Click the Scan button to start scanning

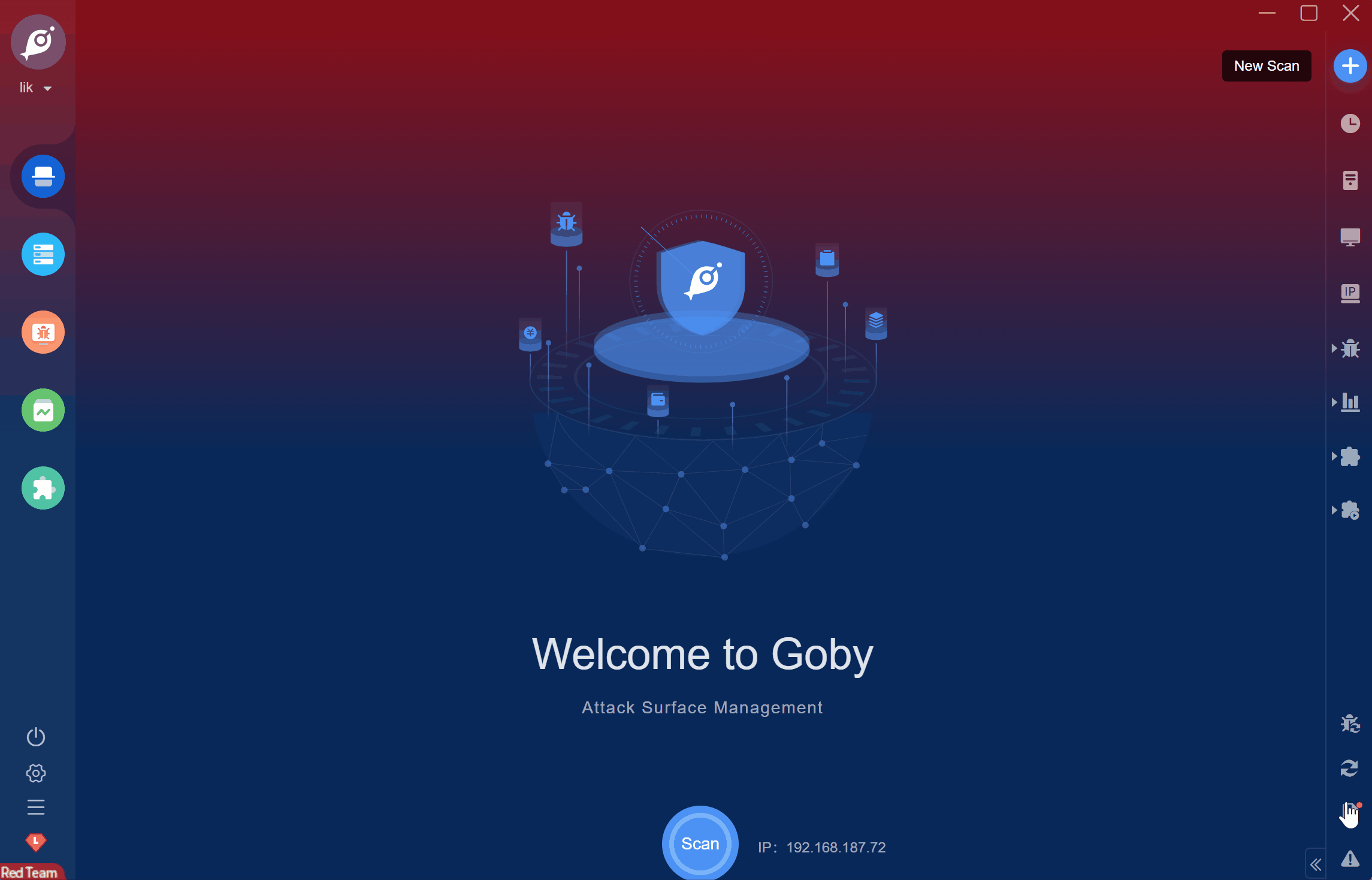click(700, 844)
